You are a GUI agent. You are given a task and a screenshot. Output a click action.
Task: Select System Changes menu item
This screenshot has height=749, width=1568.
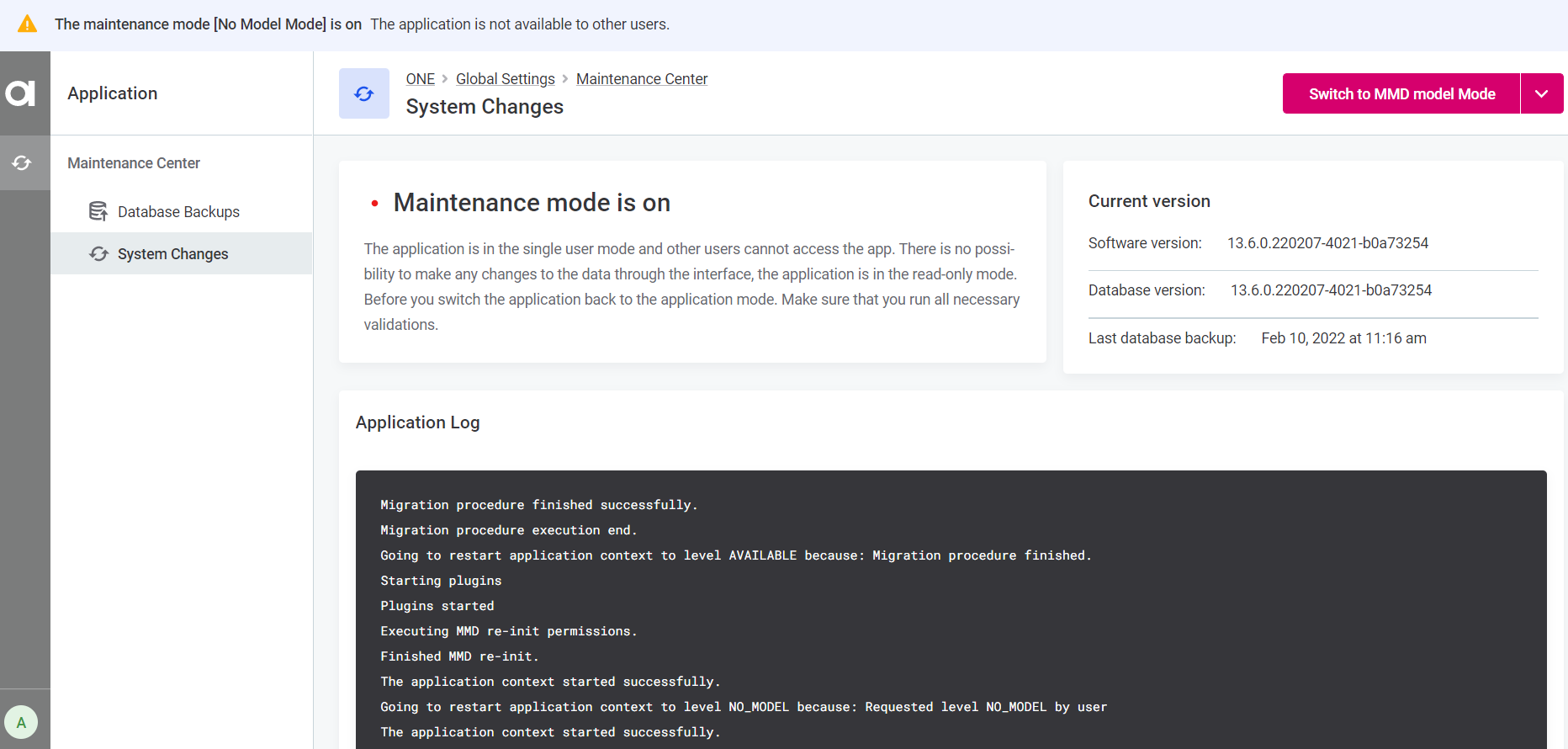point(172,254)
